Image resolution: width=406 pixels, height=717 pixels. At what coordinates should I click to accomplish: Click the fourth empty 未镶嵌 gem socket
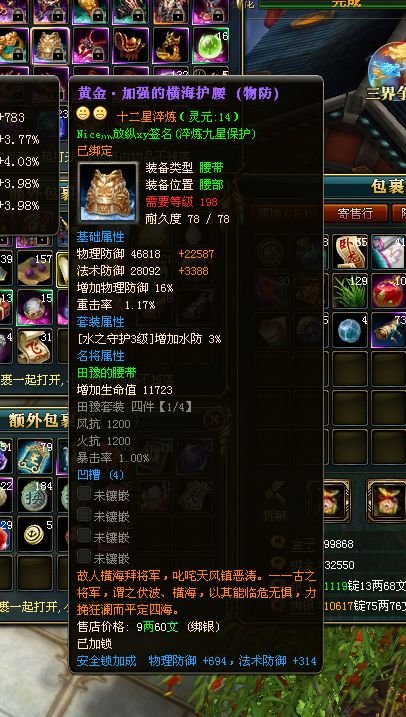coord(84,556)
